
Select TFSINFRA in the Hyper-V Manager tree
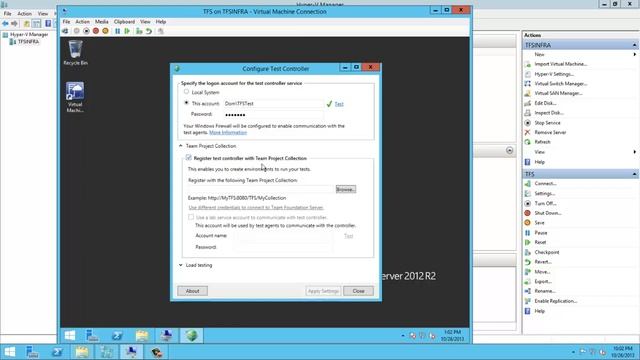point(28,42)
